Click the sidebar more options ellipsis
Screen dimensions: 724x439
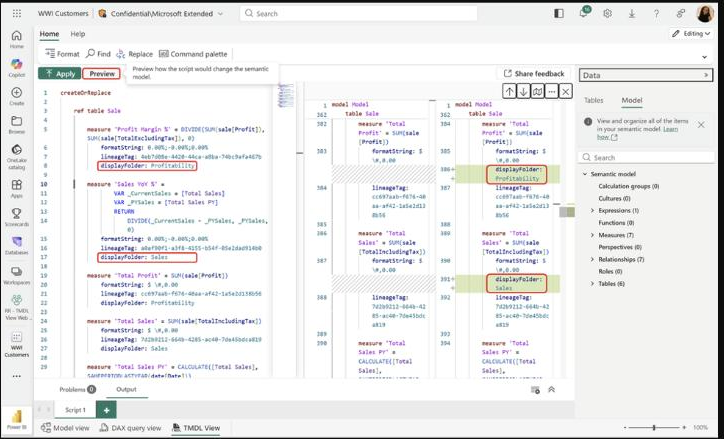point(17,376)
